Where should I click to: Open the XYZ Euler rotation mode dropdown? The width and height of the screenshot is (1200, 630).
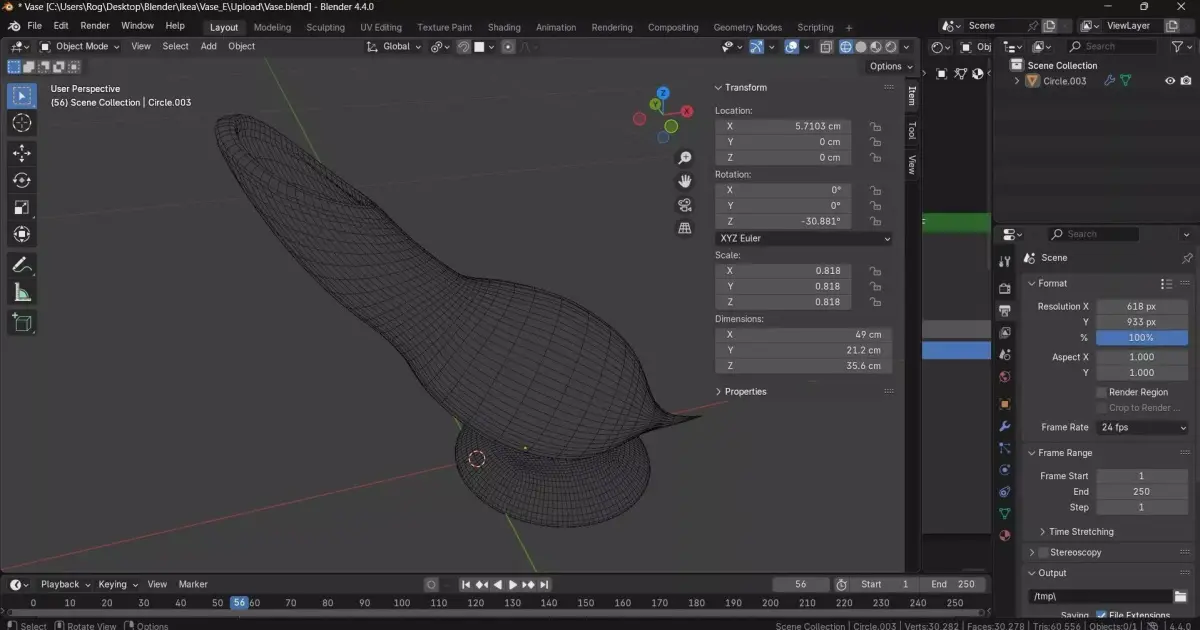pos(804,239)
